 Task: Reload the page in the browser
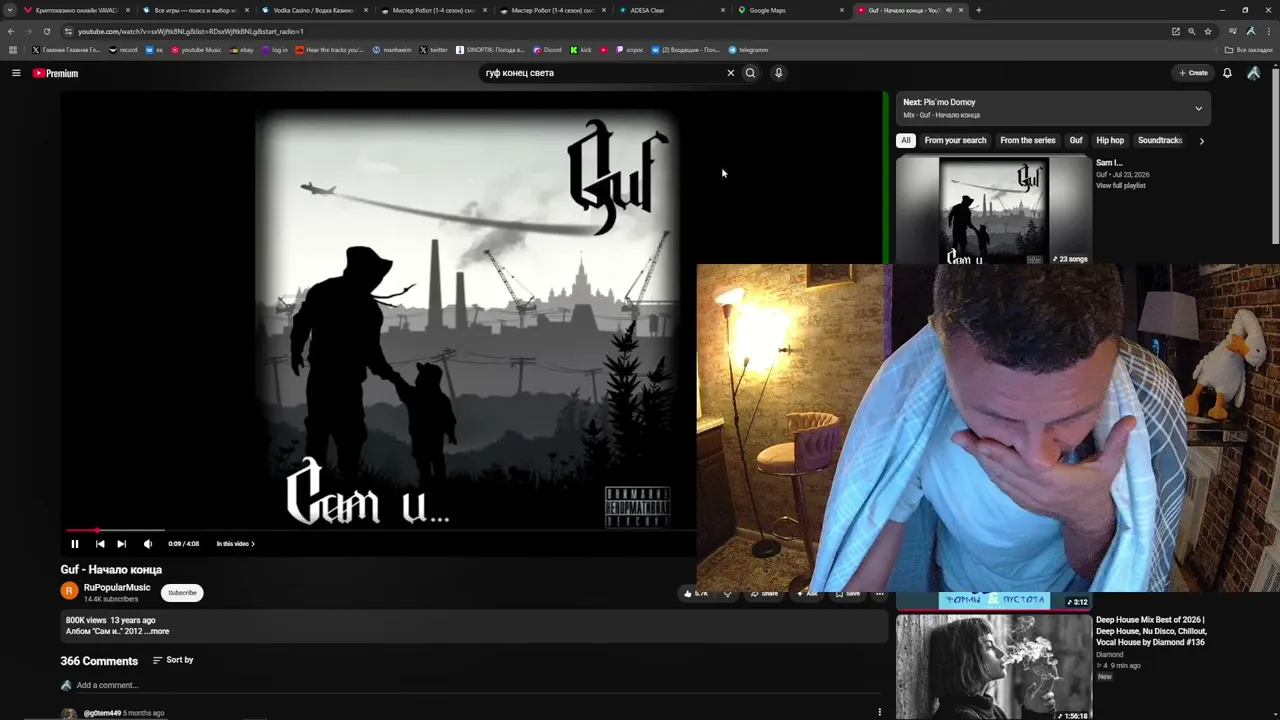coord(47,31)
